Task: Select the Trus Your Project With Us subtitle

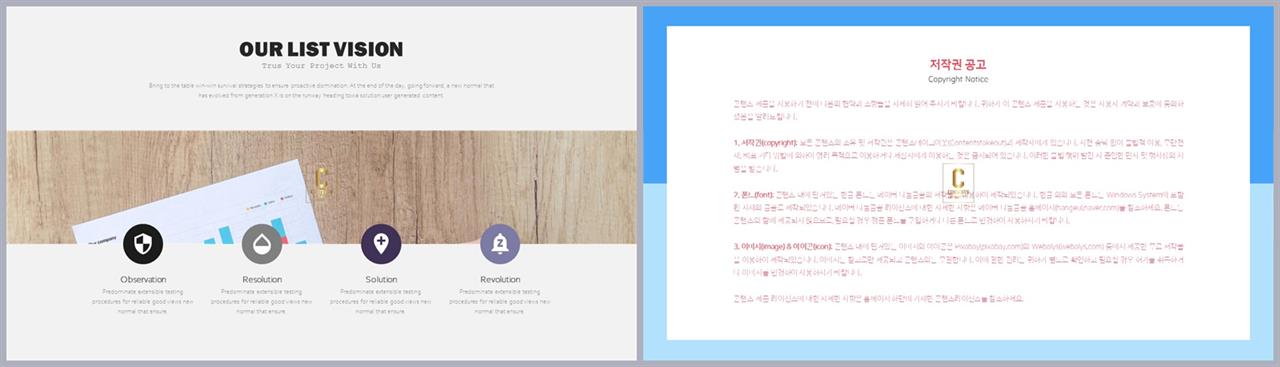Action: point(321,66)
